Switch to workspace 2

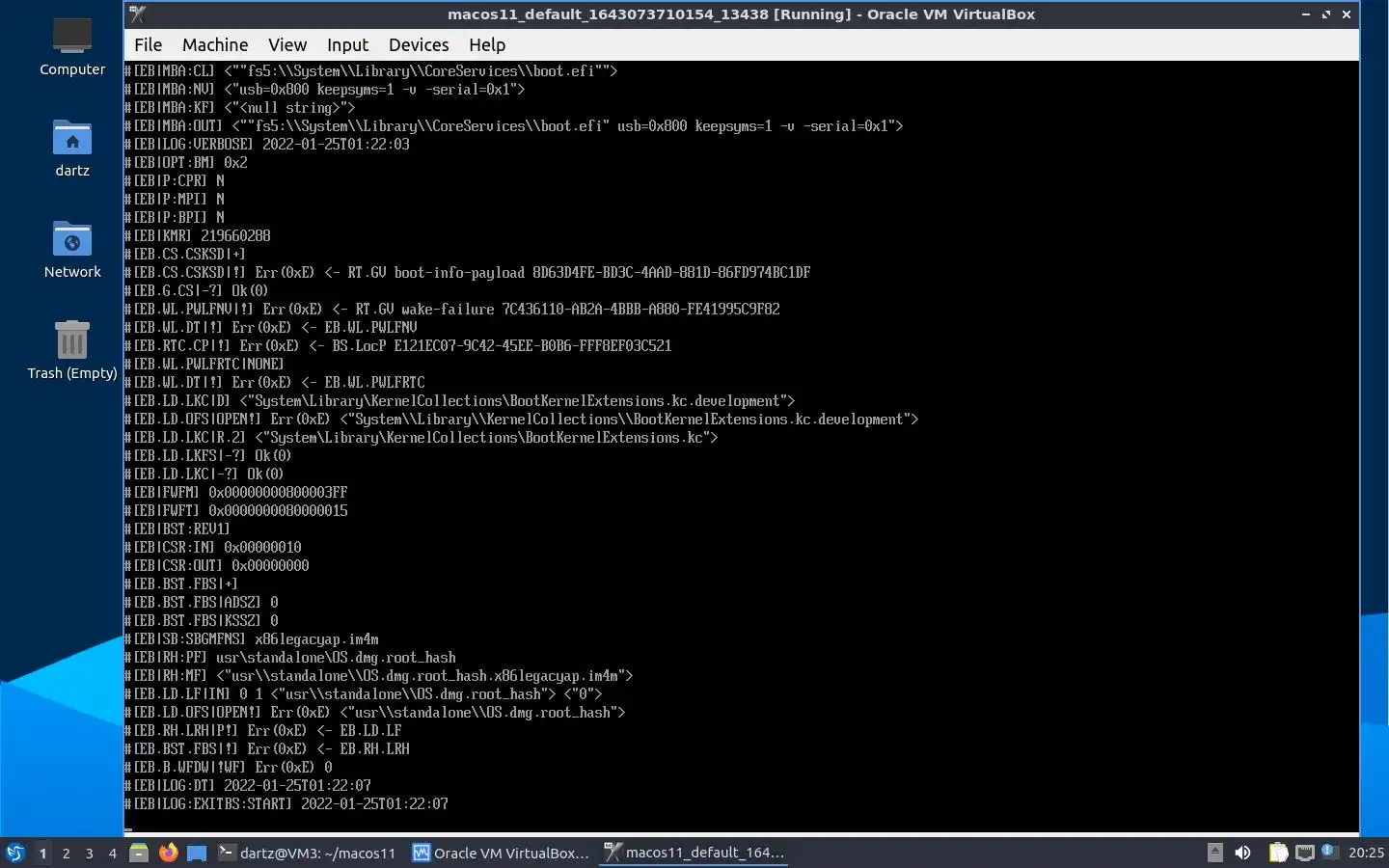[66, 853]
